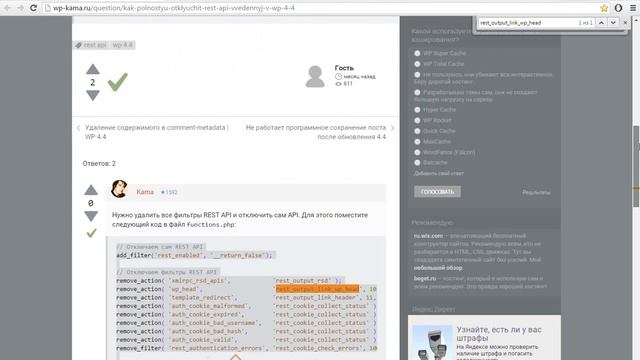Click the small accepted-answer checkmark
The height and width of the screenshot is (360, 640).
pos(91,233)
